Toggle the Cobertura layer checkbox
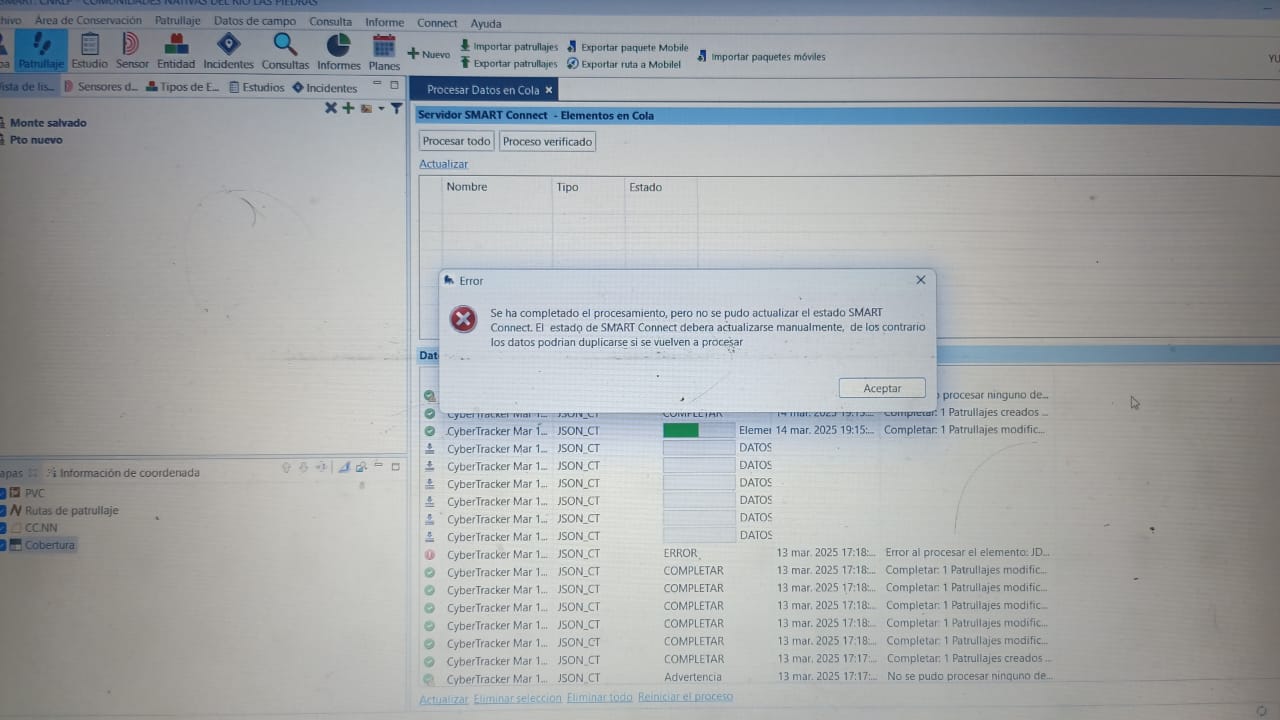 pyautogui.click(x=2, y=545)
